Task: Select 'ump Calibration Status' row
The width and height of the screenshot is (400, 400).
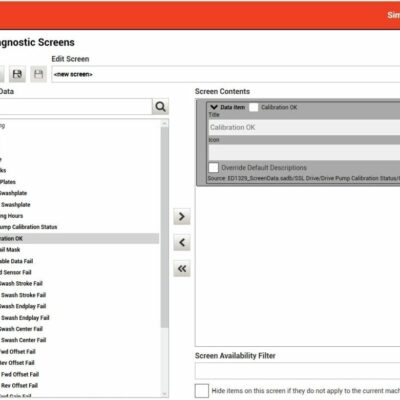Action: coord(79,227)
